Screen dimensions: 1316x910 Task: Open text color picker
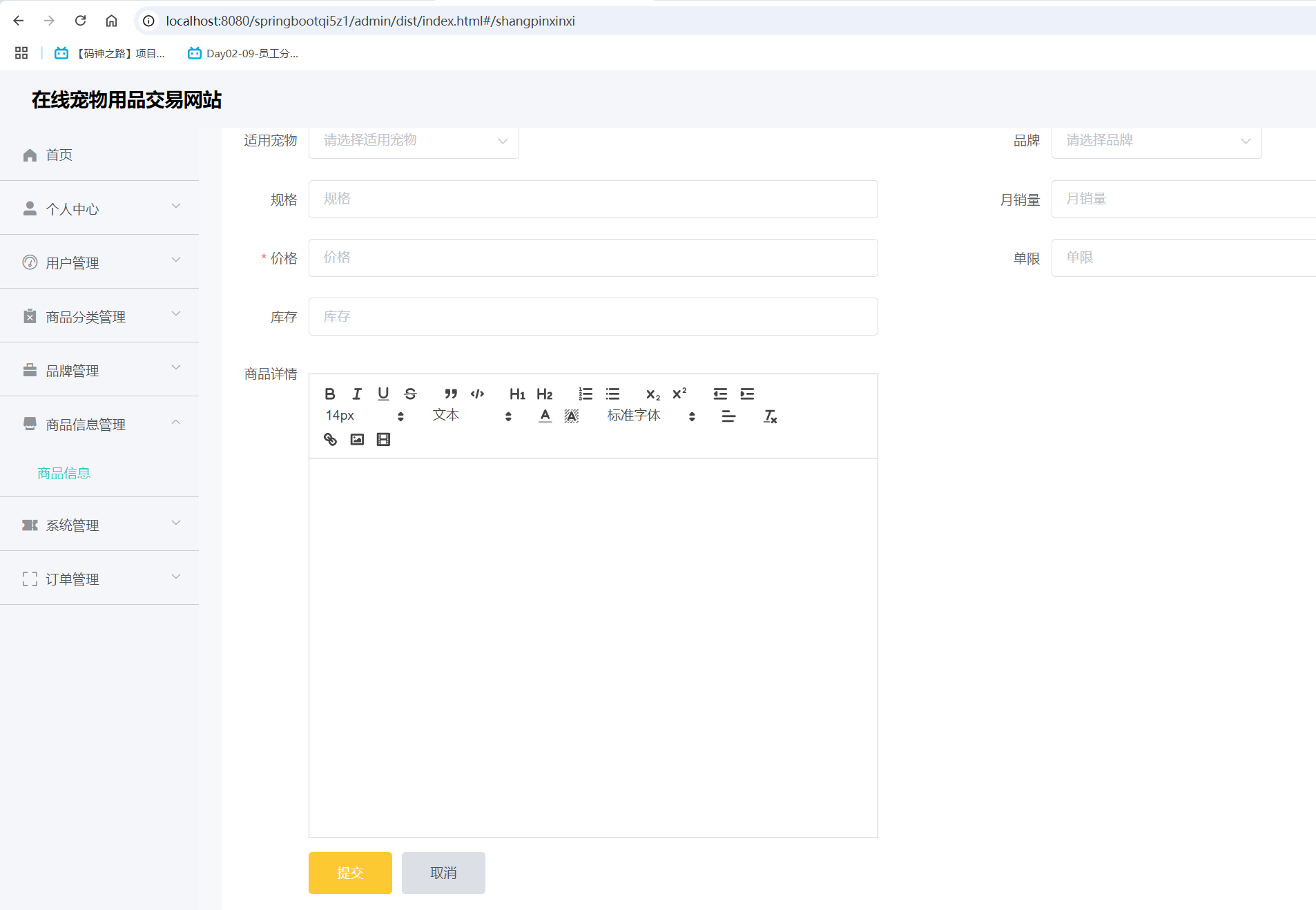click(x=545, y=416)
